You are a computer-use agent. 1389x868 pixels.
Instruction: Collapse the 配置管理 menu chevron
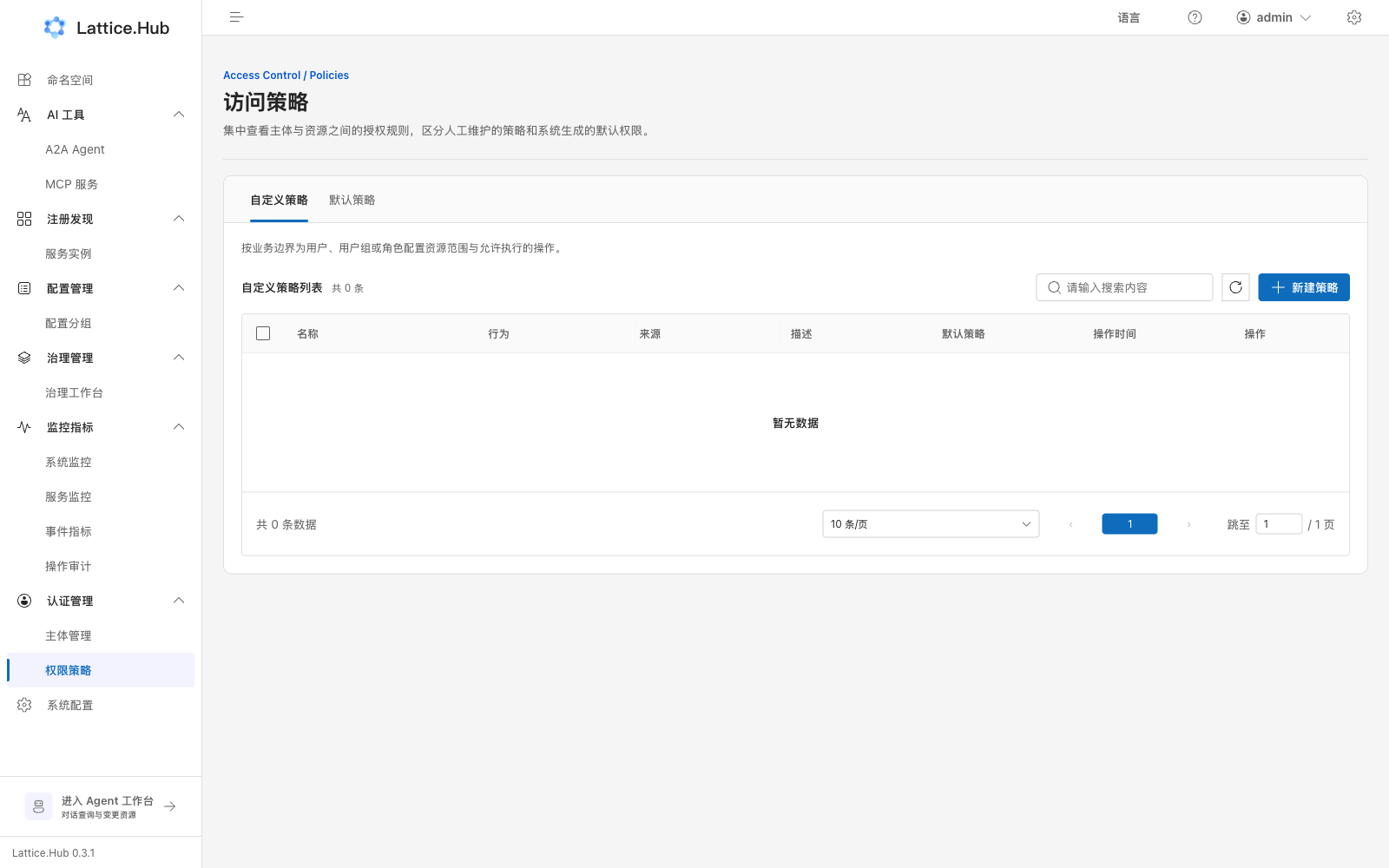(x=179, y=288)
